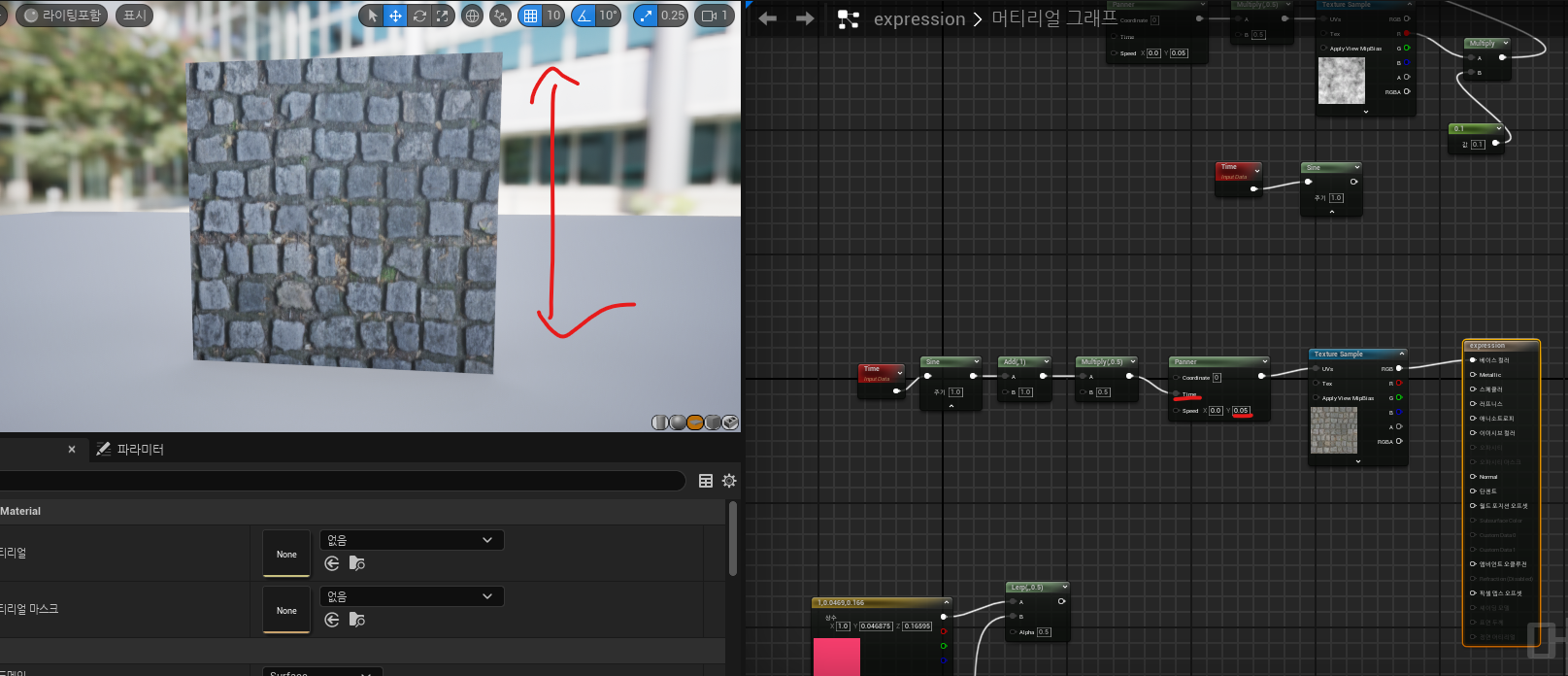Choose the translate (move) transform tool

[x=395, y=16]
